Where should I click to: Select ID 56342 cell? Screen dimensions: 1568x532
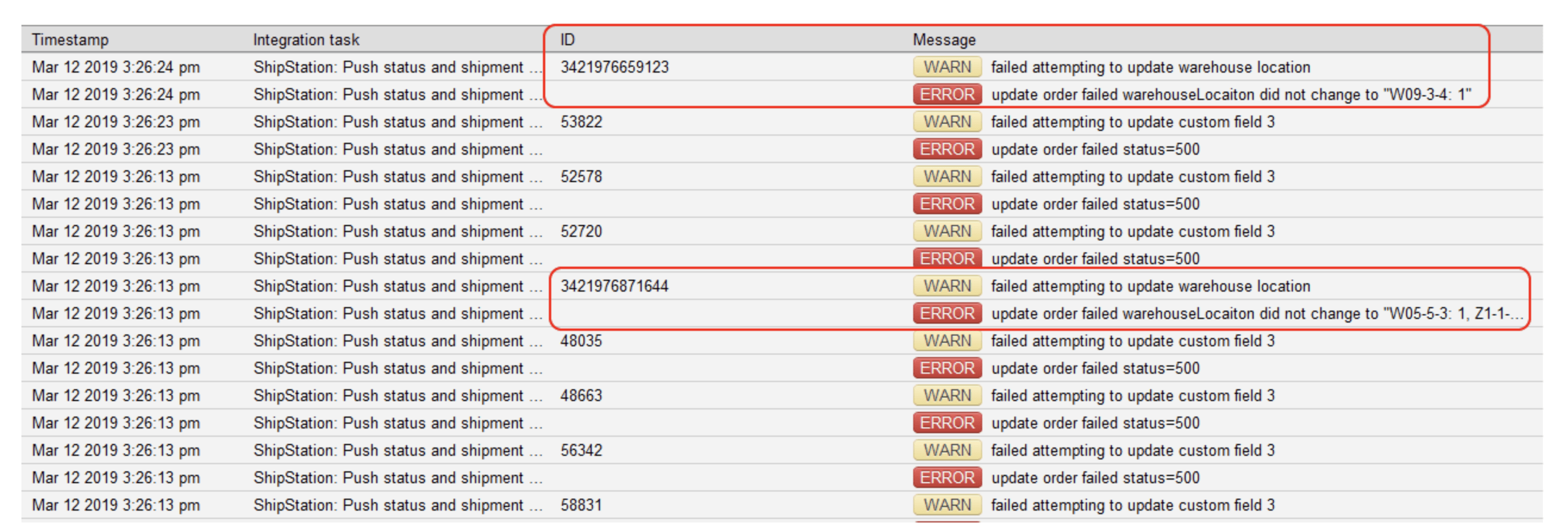coord(582,450)
